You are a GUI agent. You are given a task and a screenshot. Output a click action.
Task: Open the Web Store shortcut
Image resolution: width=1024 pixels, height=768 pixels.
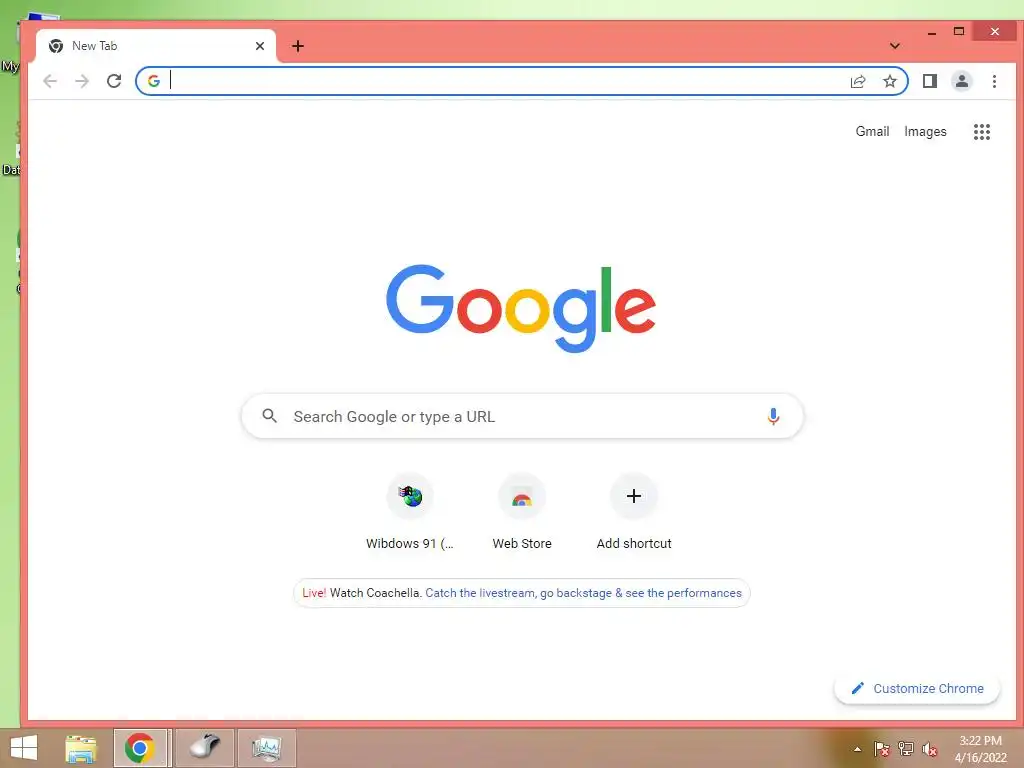click(x=522, y=513)
